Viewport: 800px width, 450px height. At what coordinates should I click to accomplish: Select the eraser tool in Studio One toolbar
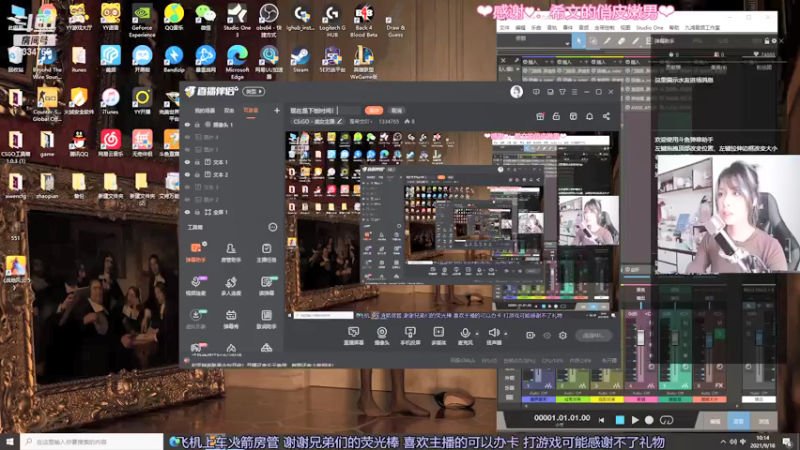click(x=621, y=41)
